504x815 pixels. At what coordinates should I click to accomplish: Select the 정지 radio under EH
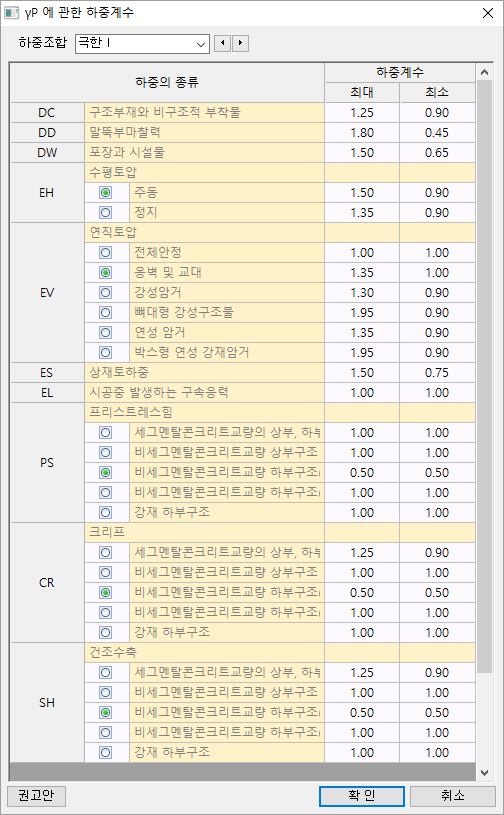pos(106,213)
